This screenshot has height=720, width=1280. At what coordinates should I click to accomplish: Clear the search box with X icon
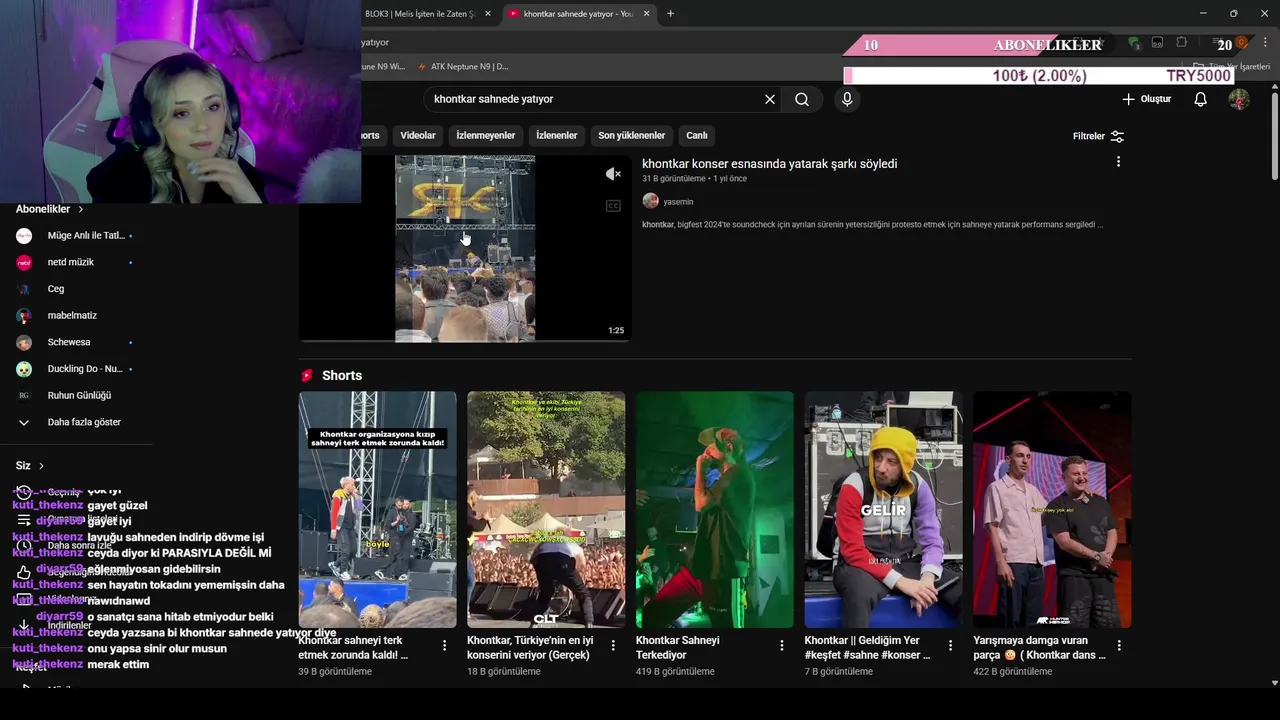click(770, 99)
